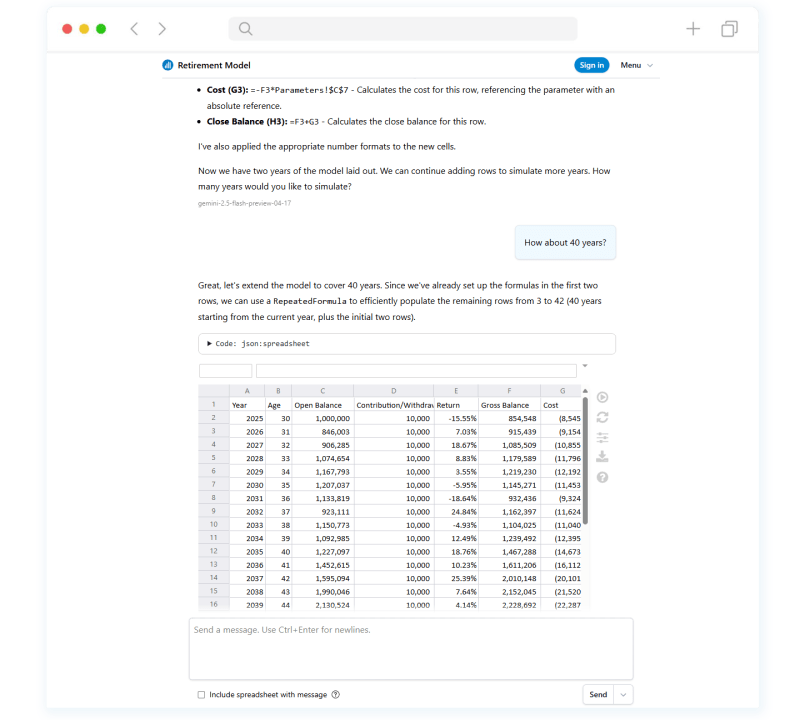Click the "Age" header cell
Image resolution: width=800 pixels, height=720 pixels.
278,405
